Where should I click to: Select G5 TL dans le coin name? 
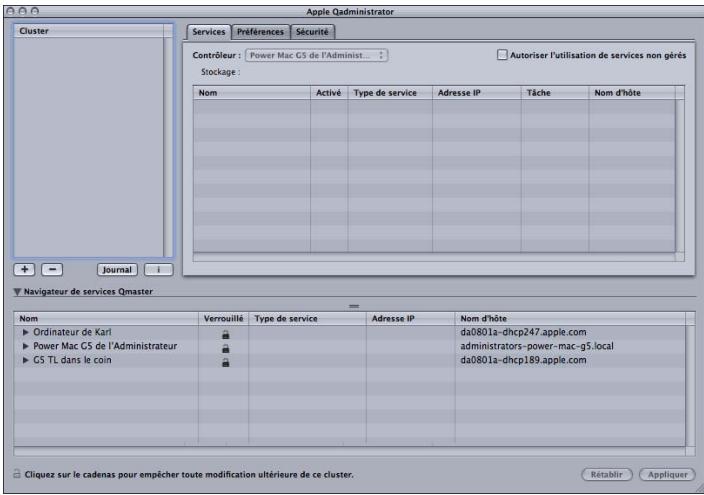(72, 360)
